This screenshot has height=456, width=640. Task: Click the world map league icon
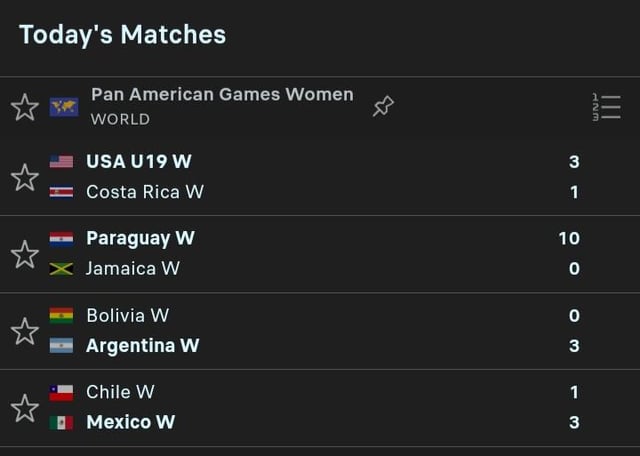point(63,106)
